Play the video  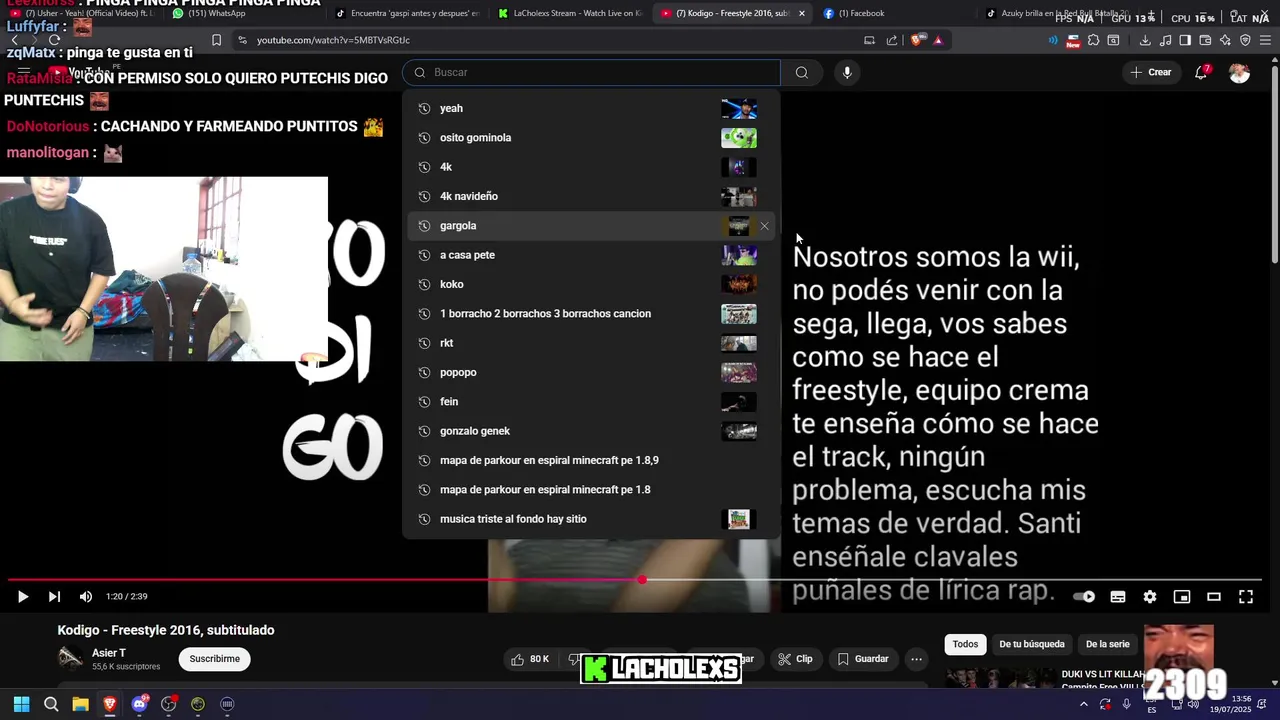[x=22, y=597]
